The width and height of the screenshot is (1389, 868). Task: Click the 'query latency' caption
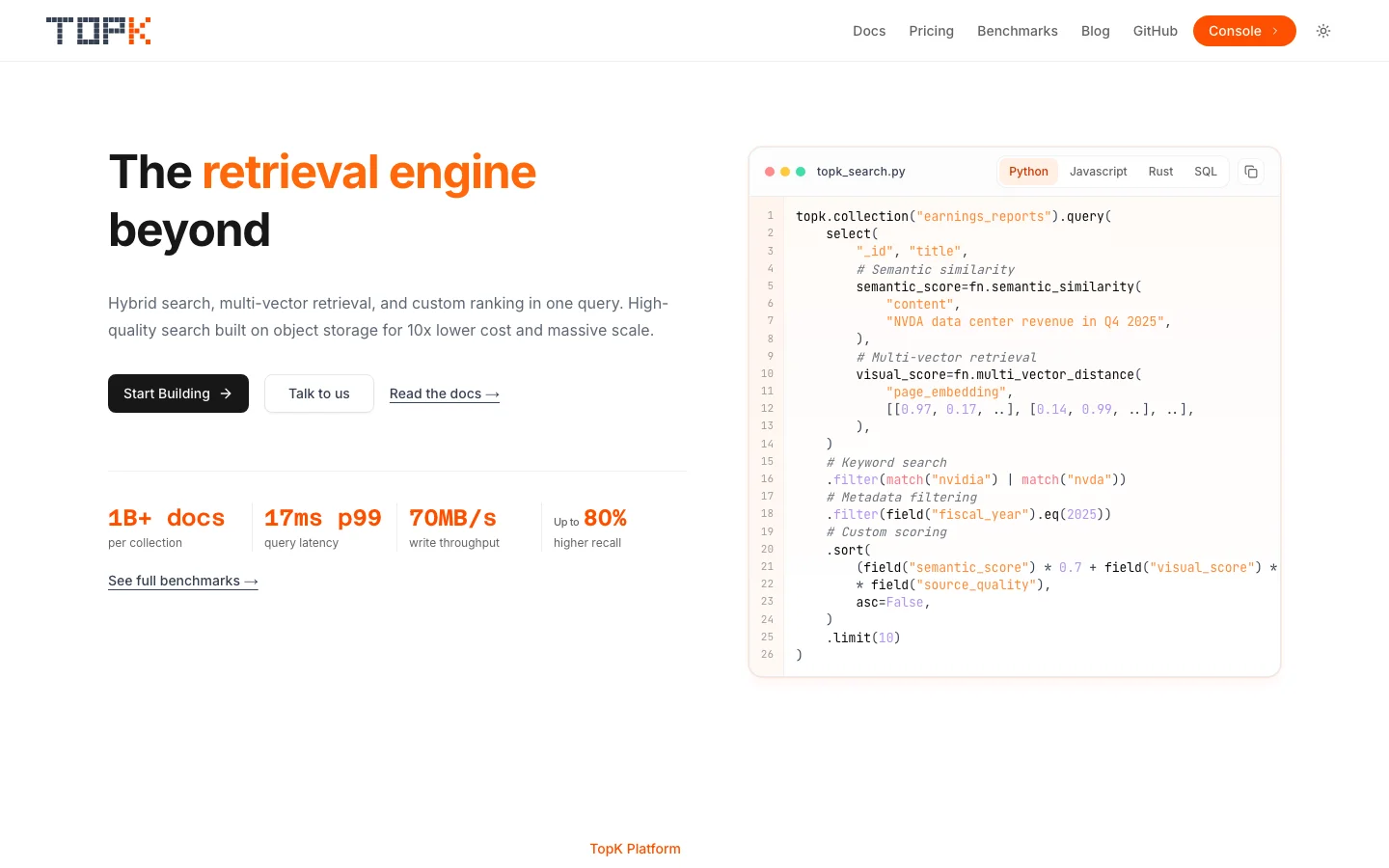coord(301,543)
